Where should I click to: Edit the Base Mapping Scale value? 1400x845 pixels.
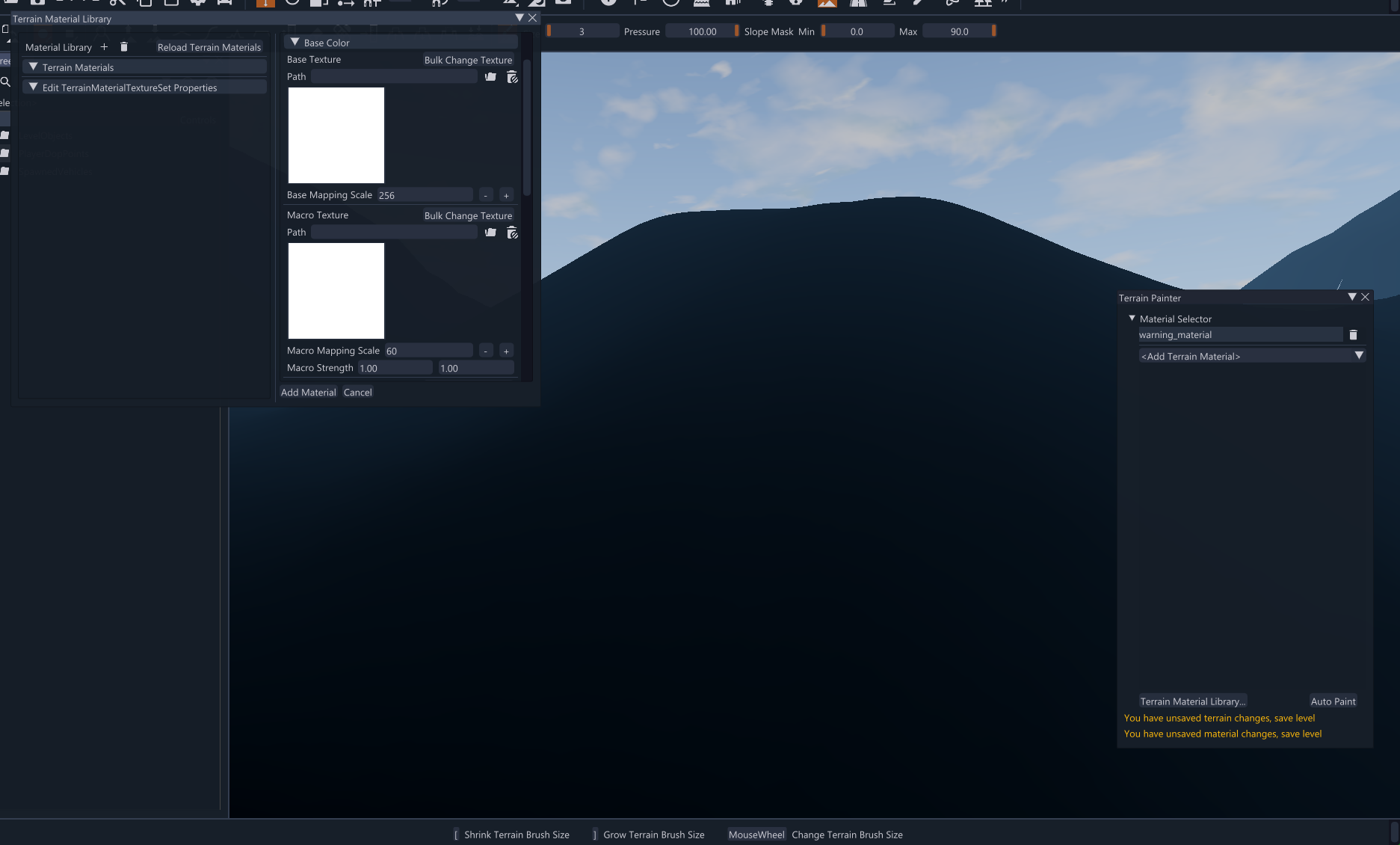tap(425, 195)
